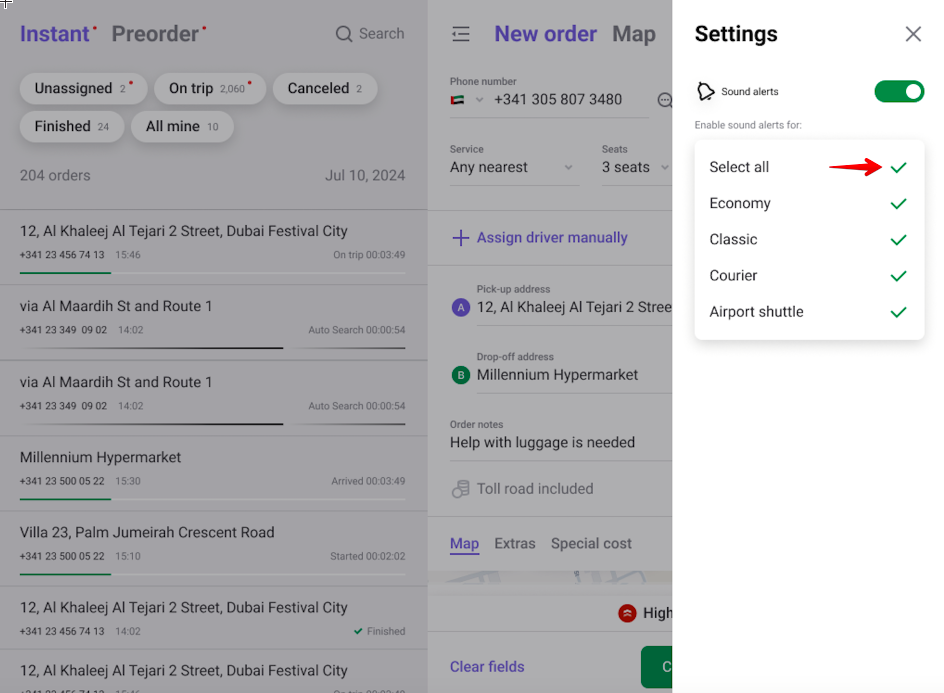Click the Sound alerts bell icon
The height and width of the screenshot is (693, 944).
[705, 92]
